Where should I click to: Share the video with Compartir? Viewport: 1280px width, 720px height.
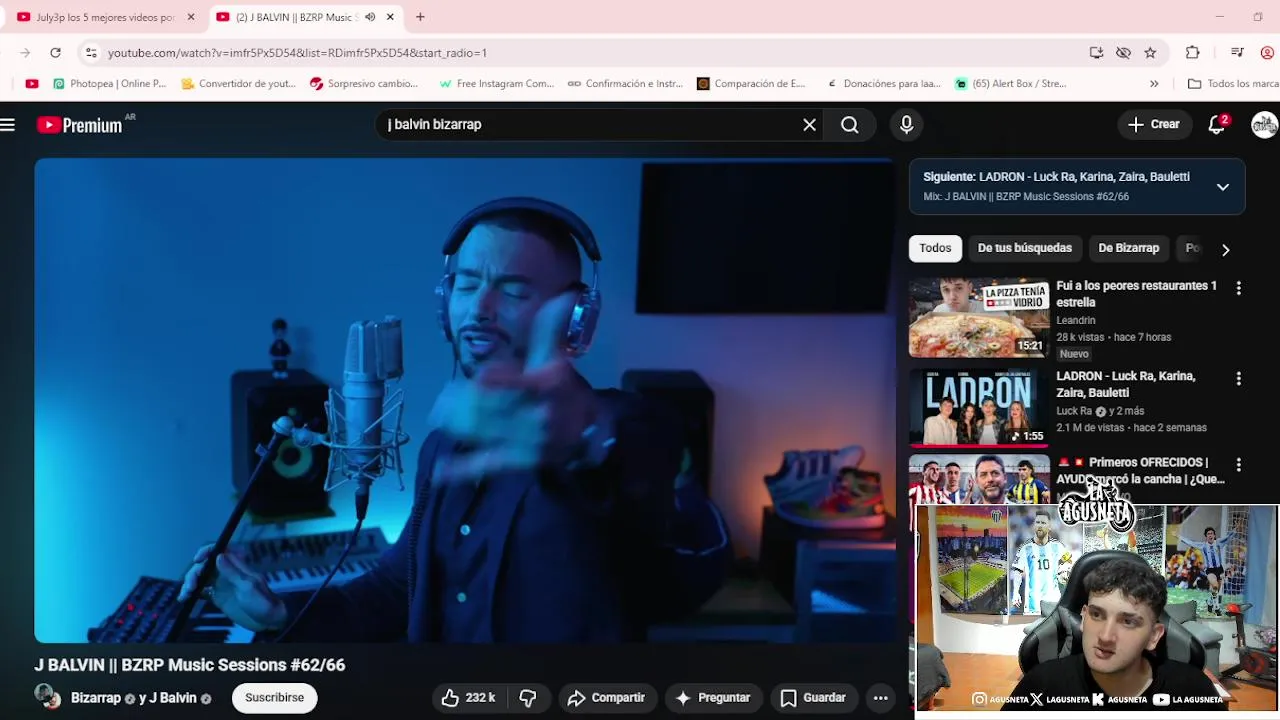[x=606, y=698]
